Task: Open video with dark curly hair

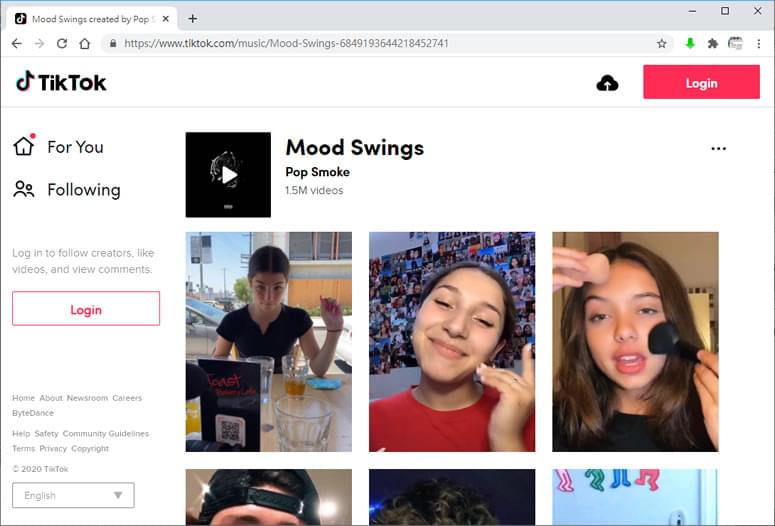Action: pyautogui.click(x=452, y=497)
